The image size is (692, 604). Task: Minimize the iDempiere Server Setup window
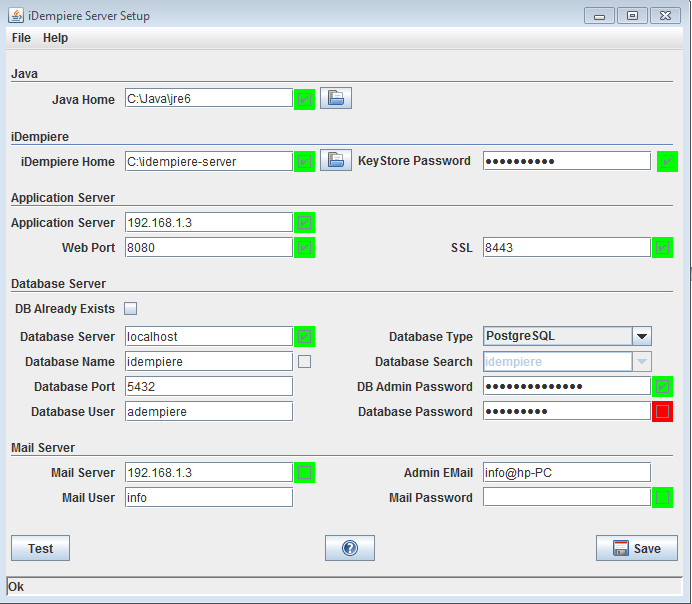pos(599,16)
